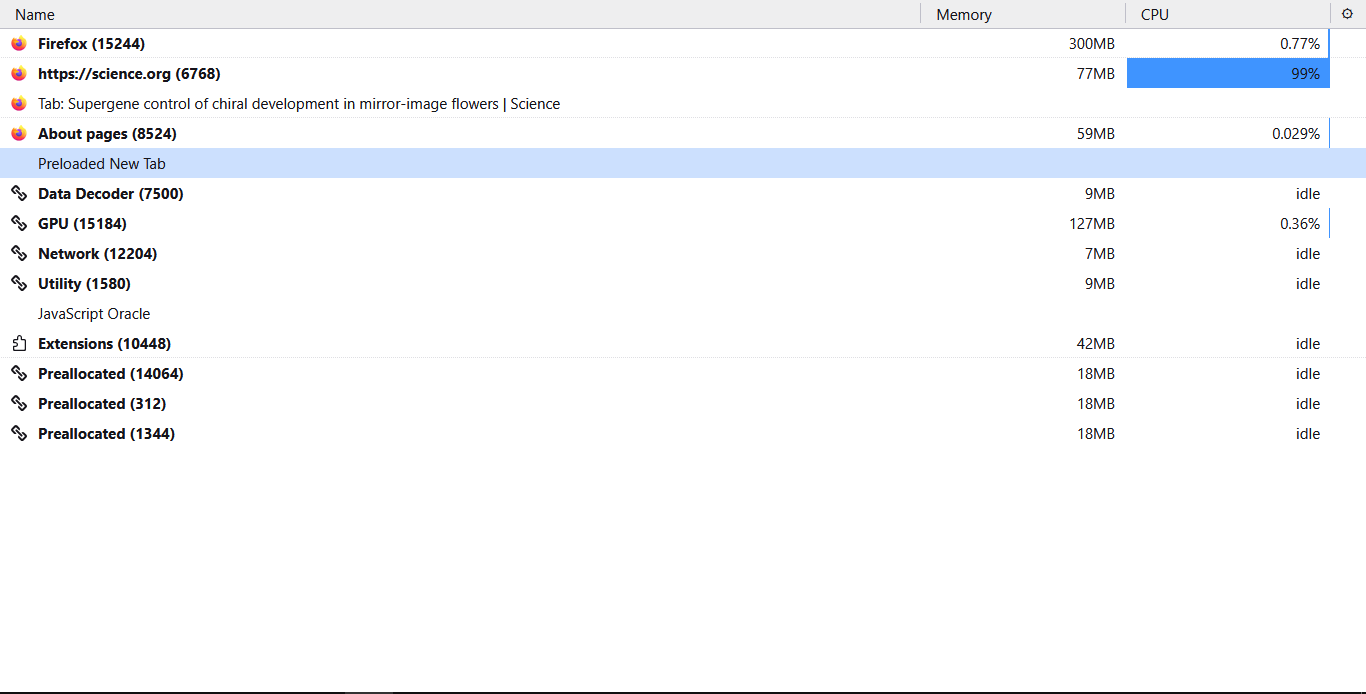This screenshot has width=1366, height=694.
Task: Open the gear settings icon in header
Action: point(1347,14)
